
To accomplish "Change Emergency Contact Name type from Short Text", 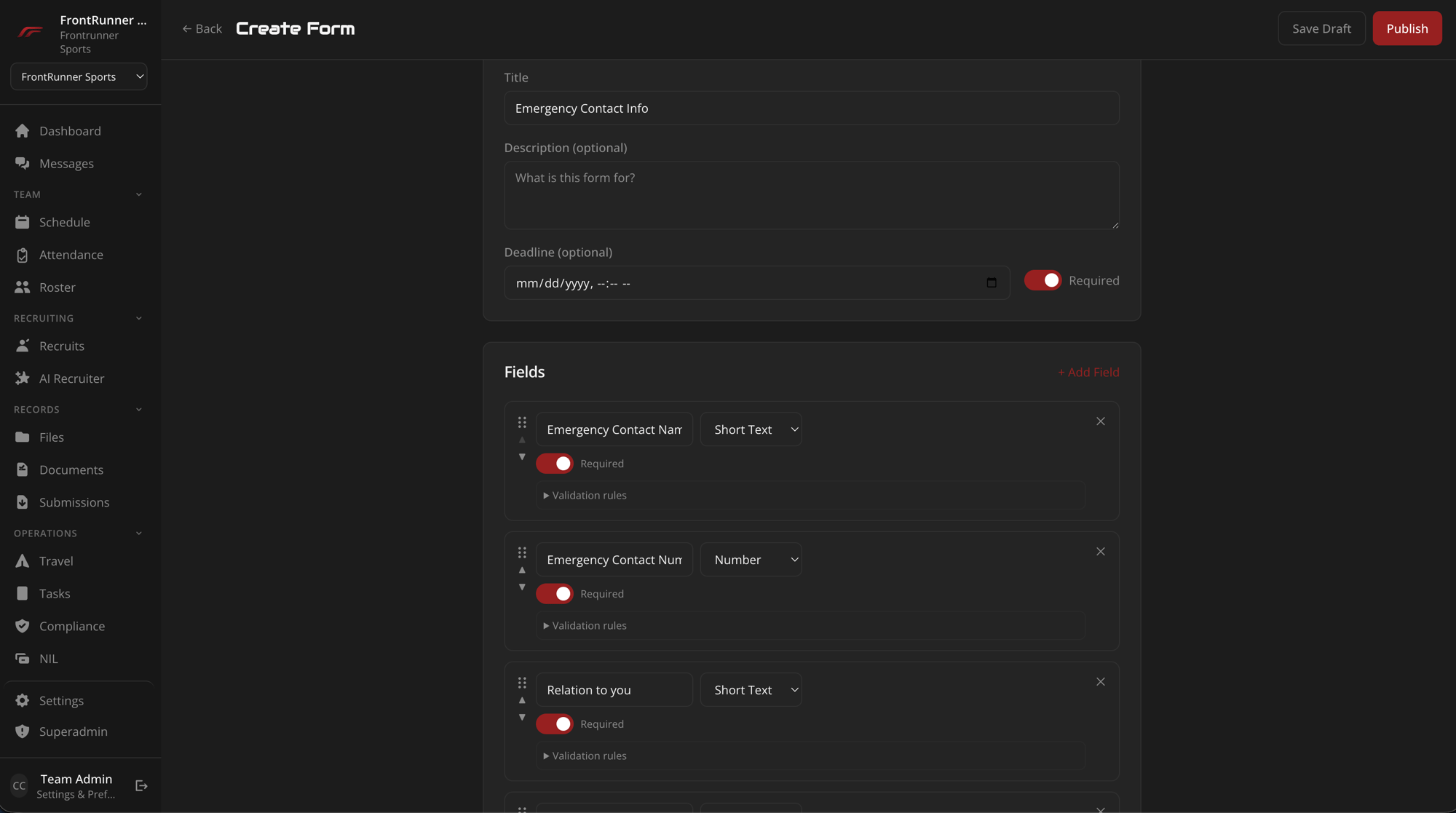I will coord(751,429).
